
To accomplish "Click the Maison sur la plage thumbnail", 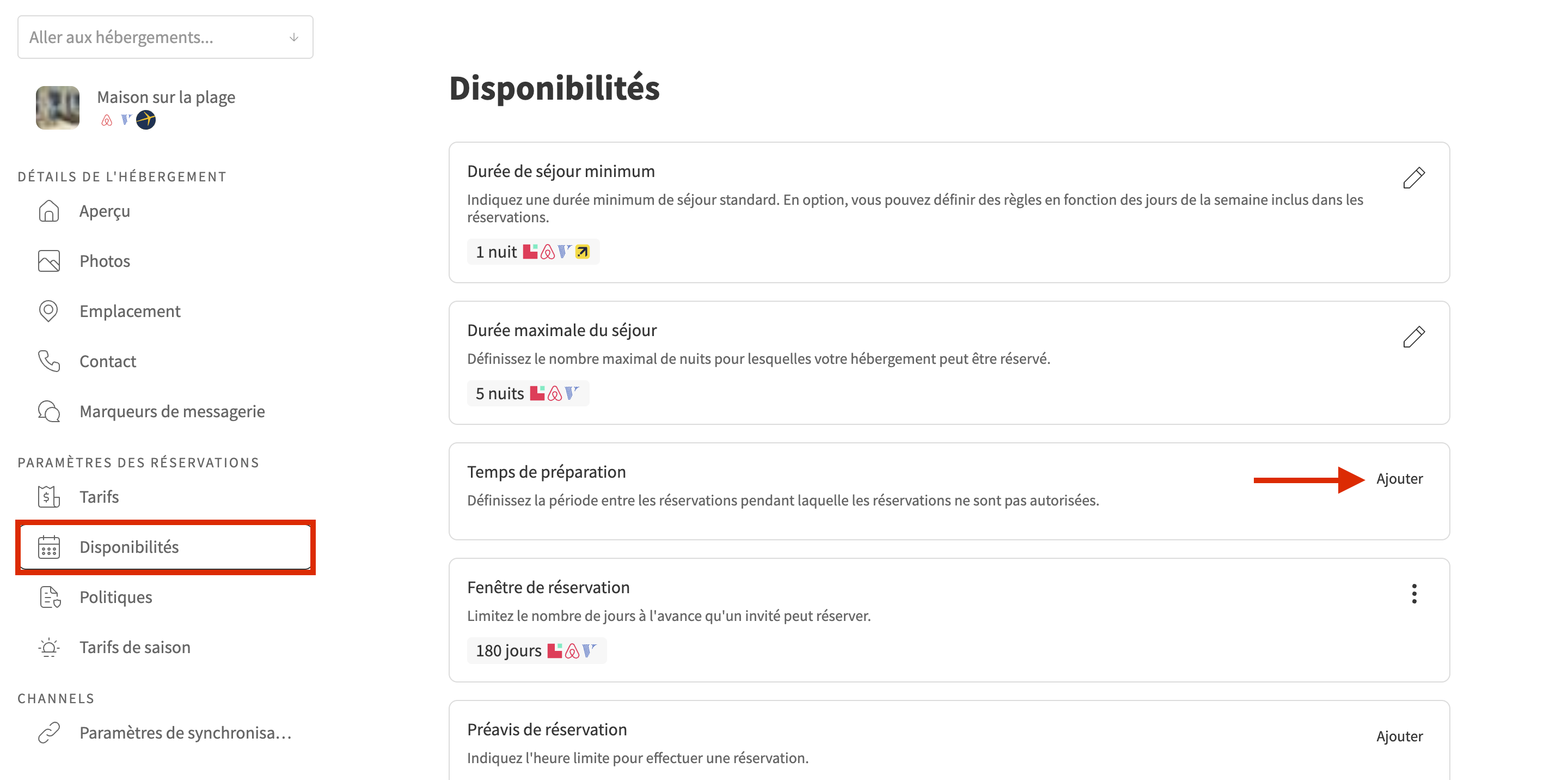I will (x=58, y=108).
